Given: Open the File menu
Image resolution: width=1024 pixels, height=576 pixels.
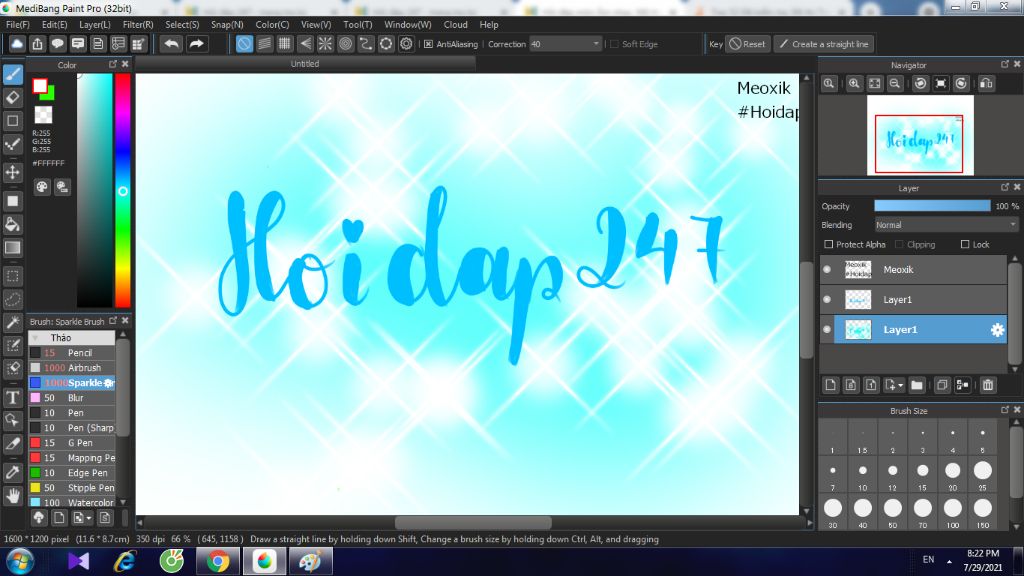Looking at the screenshot, I should pyautogui.click(x=18, y=24).
